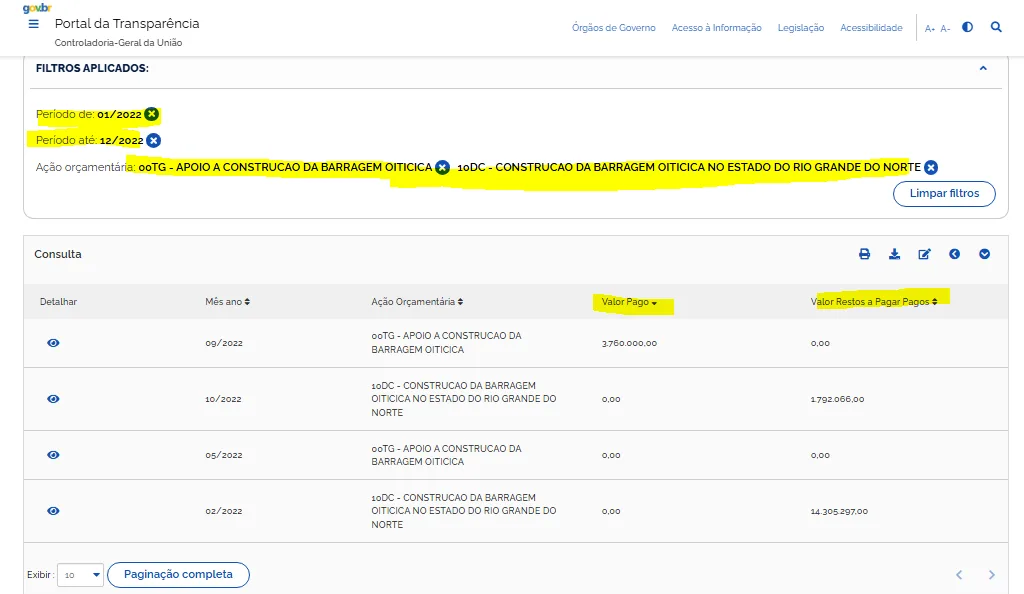This screenshot has width=1024, height=594.
Task: Sort by Valor Restos a Pagar Pagos
Action: (x=874, y=302)
